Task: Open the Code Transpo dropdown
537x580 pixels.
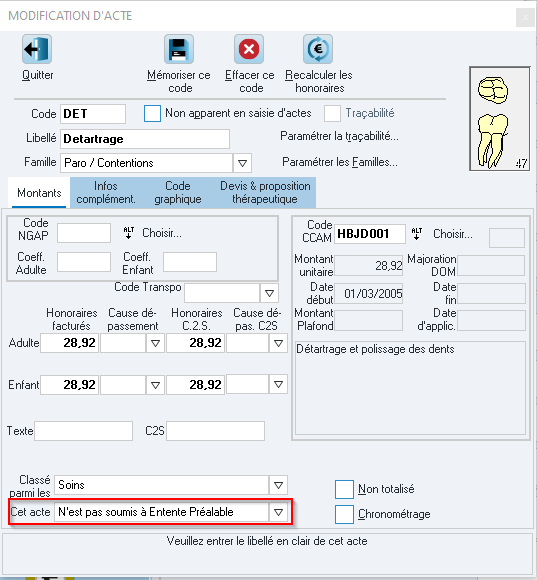Action: coord(269,293)
